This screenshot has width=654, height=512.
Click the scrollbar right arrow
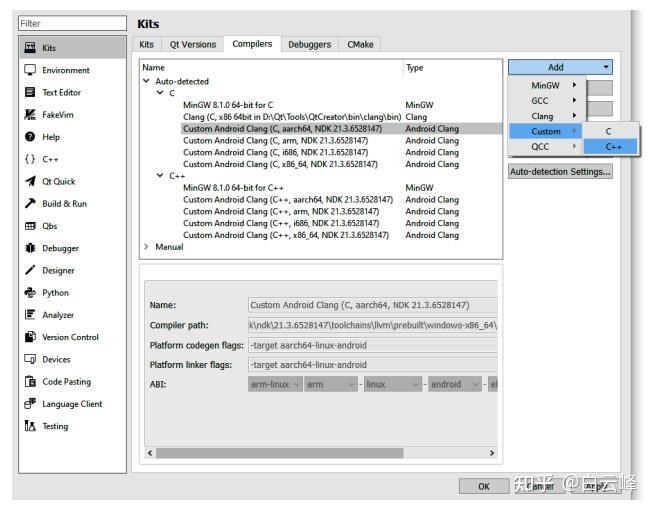coord(492,453)
